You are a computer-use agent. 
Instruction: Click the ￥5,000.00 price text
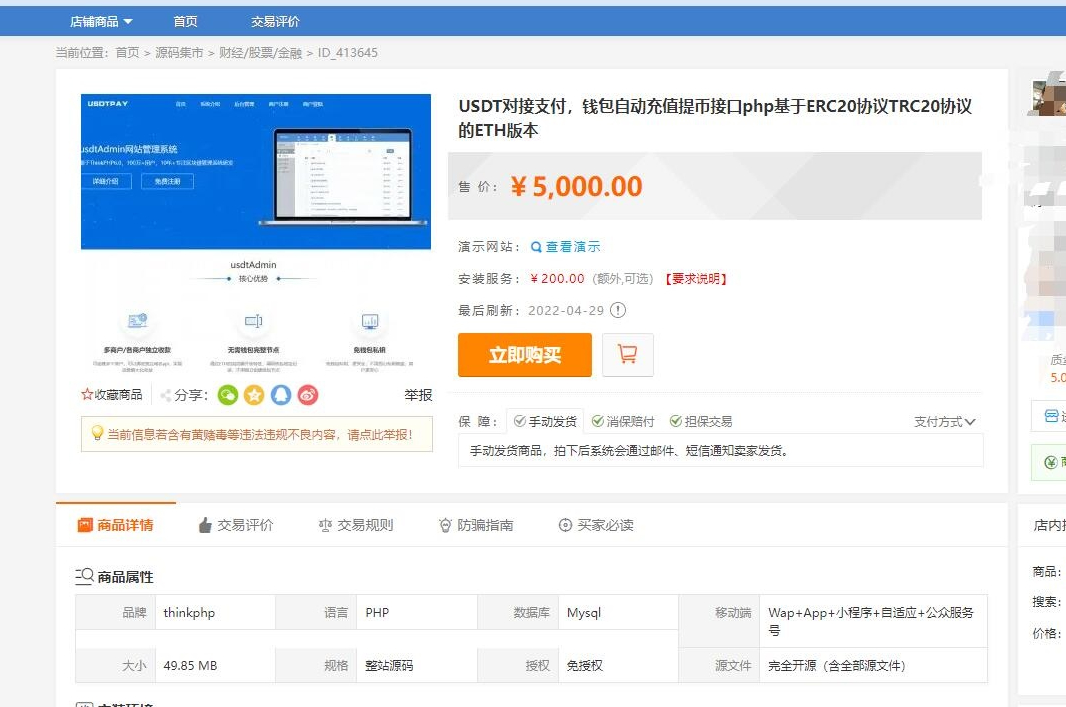point(577,186)
